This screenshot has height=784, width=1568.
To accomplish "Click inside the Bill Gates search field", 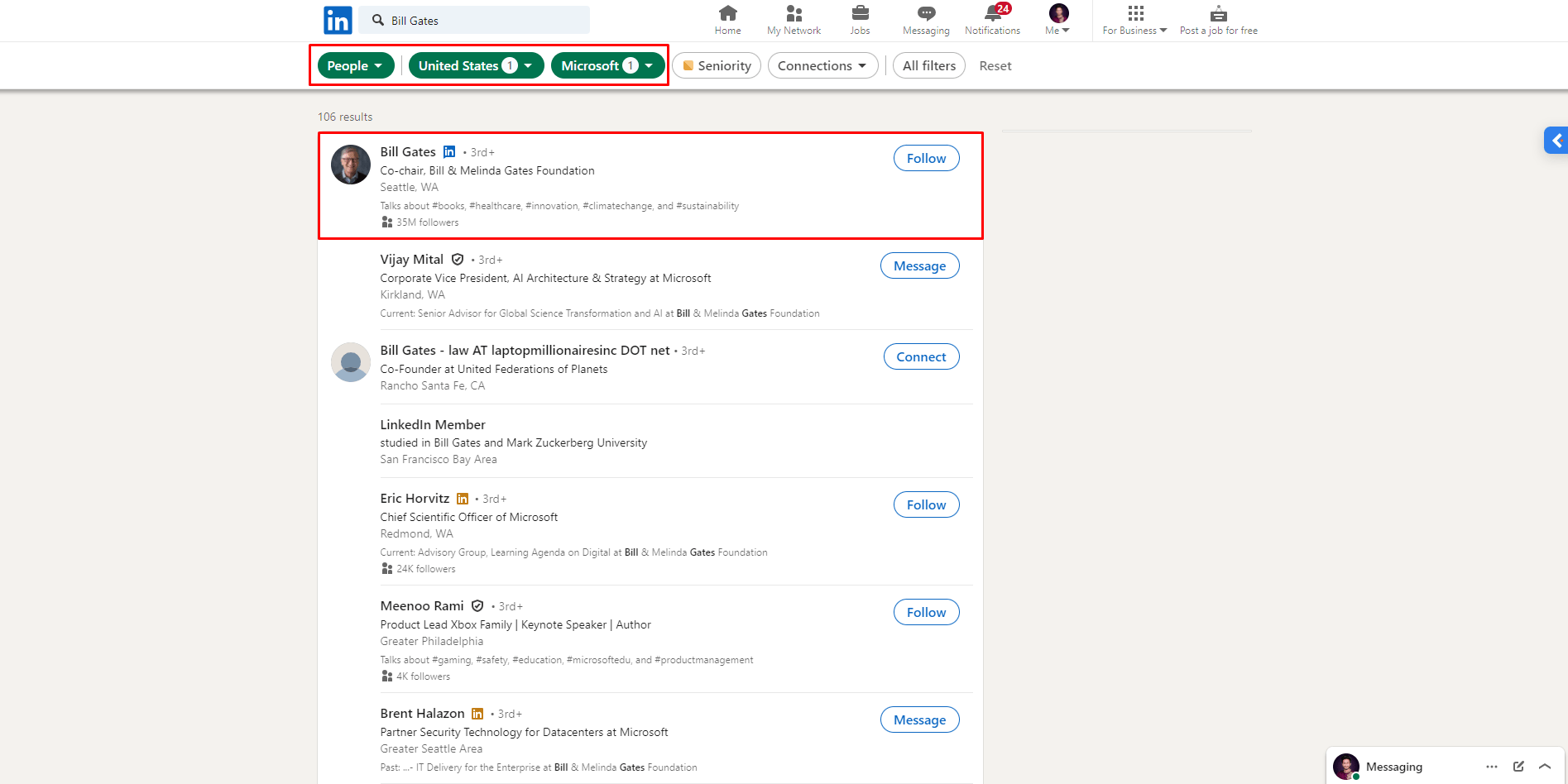I will [476, 20].
